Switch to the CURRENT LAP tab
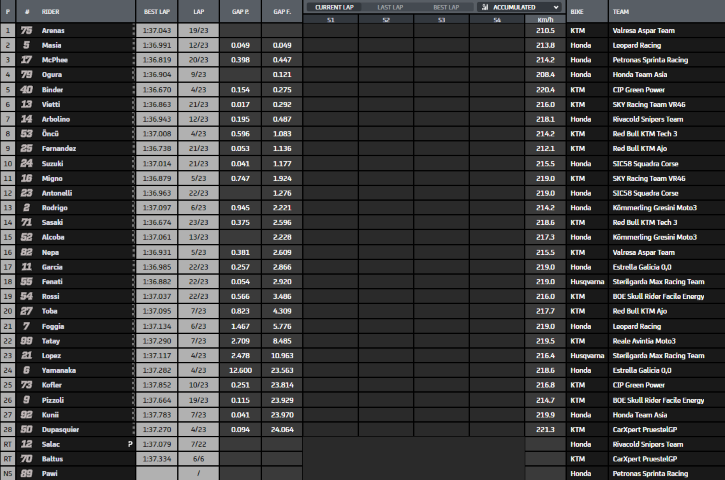Image resolution: width=725 pixels, height=480 pixels. coord(333,6)
